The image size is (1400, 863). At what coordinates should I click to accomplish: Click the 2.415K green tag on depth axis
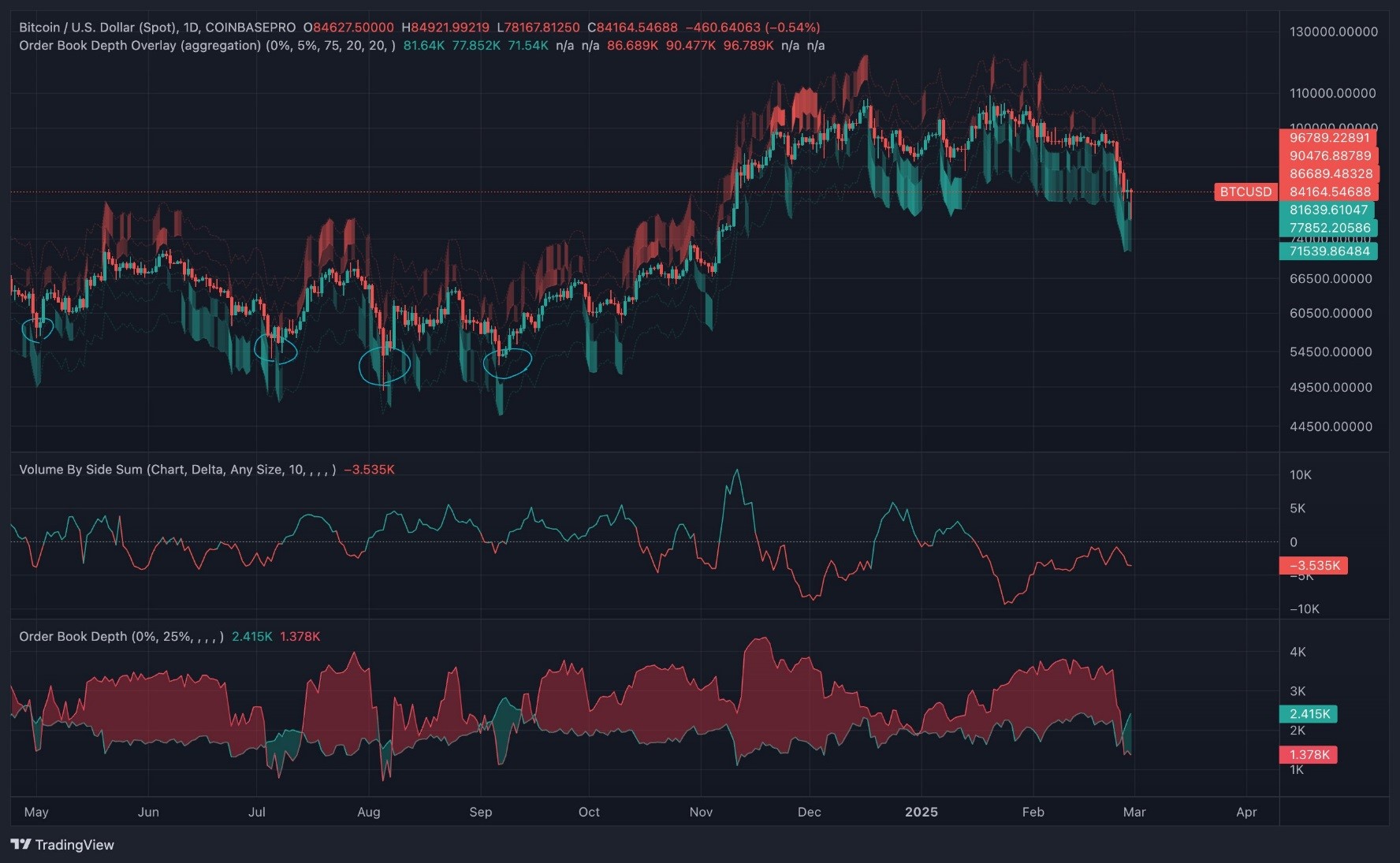pyautogui.click(x=1309, y=714)
